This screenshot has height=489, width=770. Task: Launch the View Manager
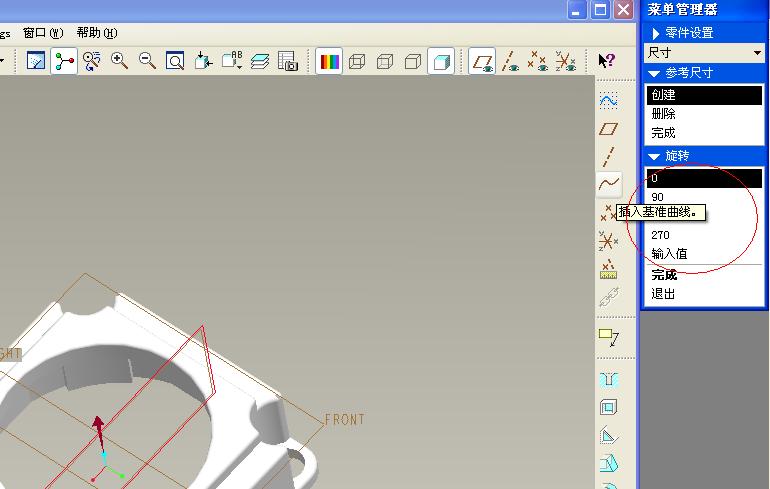pyautogui.click(x=288, y=61)
